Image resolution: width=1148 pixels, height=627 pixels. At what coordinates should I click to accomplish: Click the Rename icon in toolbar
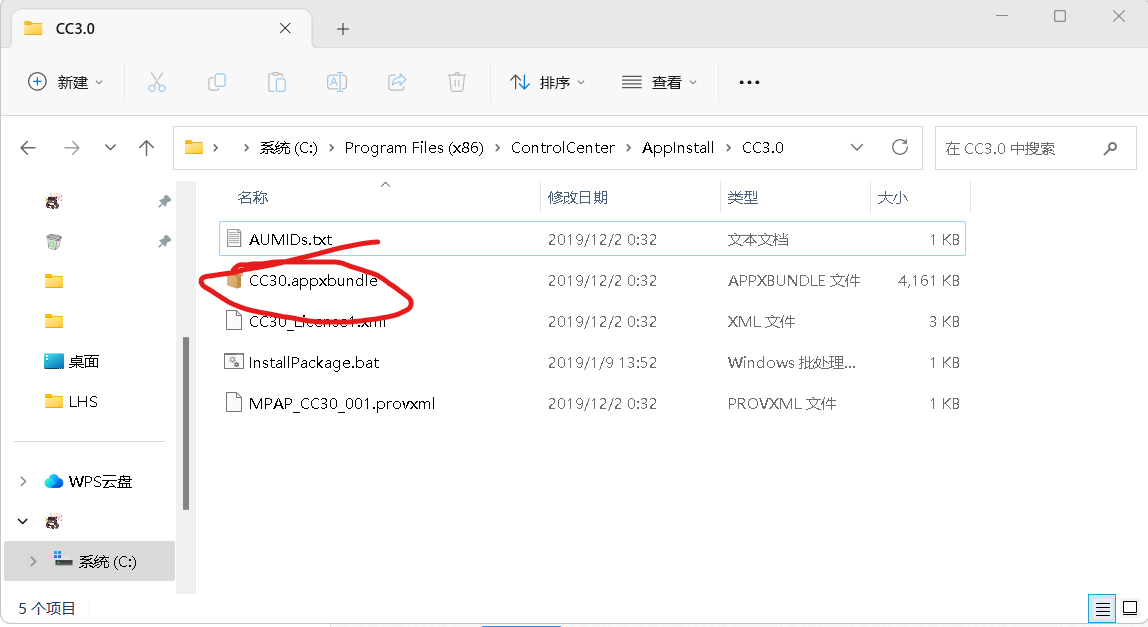coord(337,82)
